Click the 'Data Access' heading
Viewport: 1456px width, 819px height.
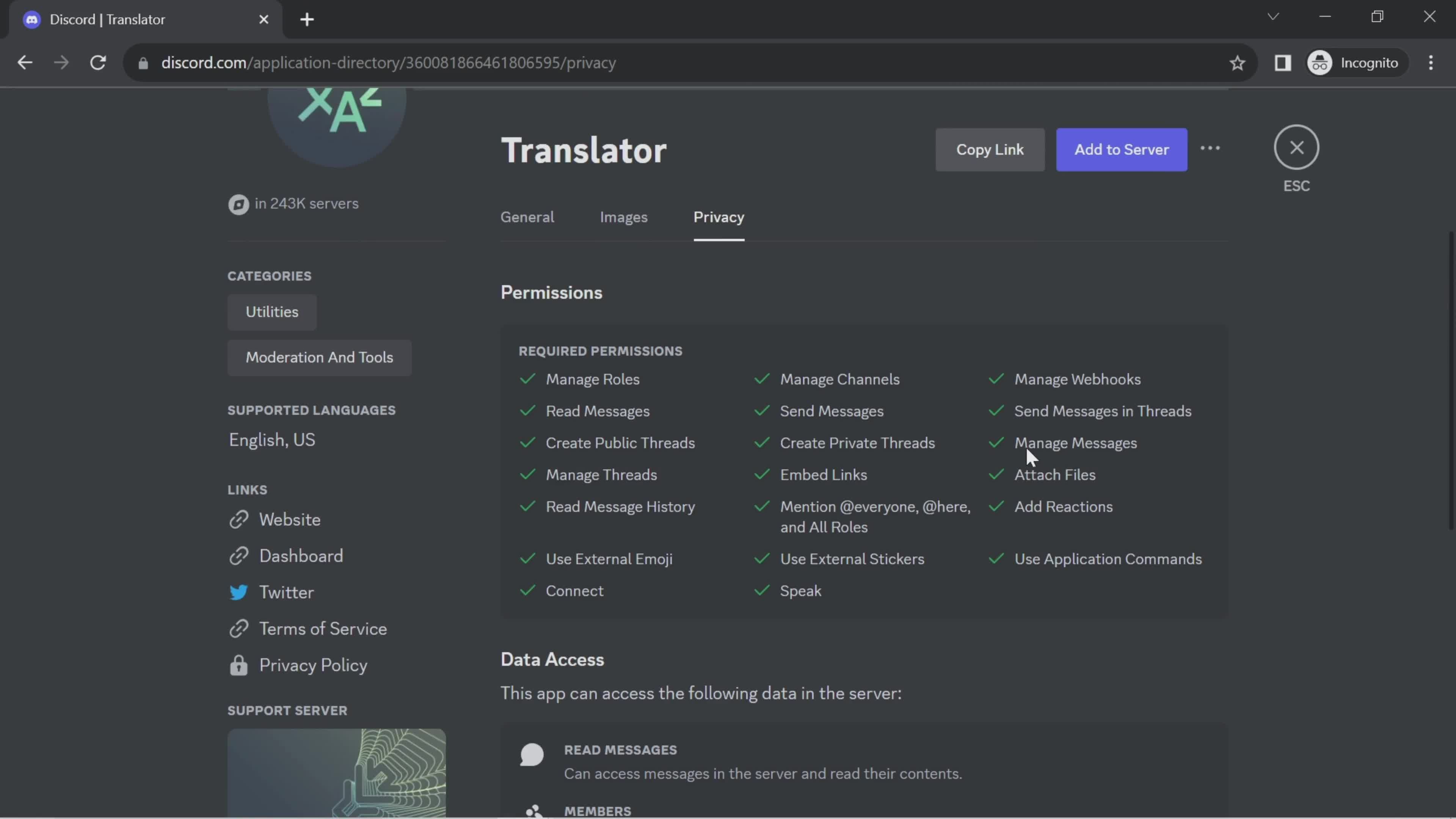(552, 660)
